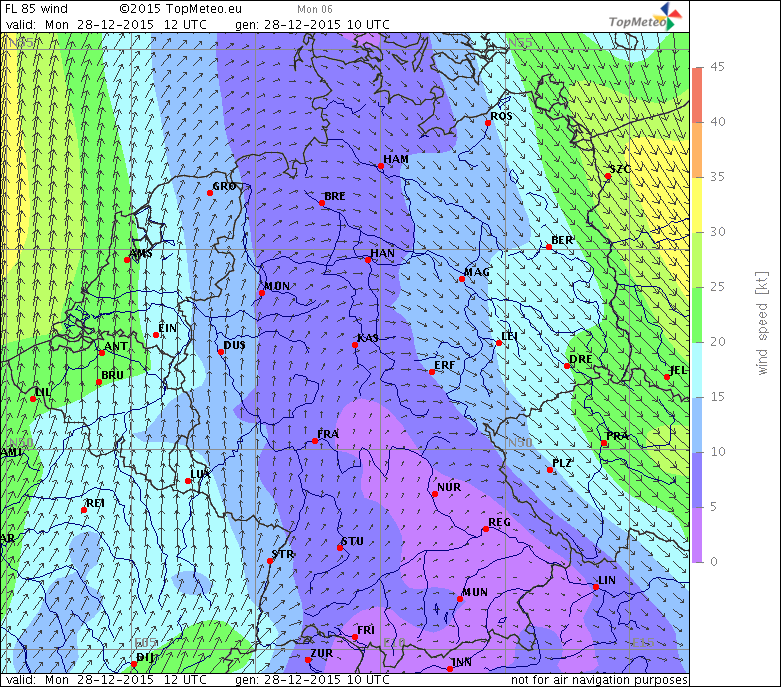Select the BER red station marker
This screenshot has height=687, width=781.
pyautogui.click(x=551, y=248)
